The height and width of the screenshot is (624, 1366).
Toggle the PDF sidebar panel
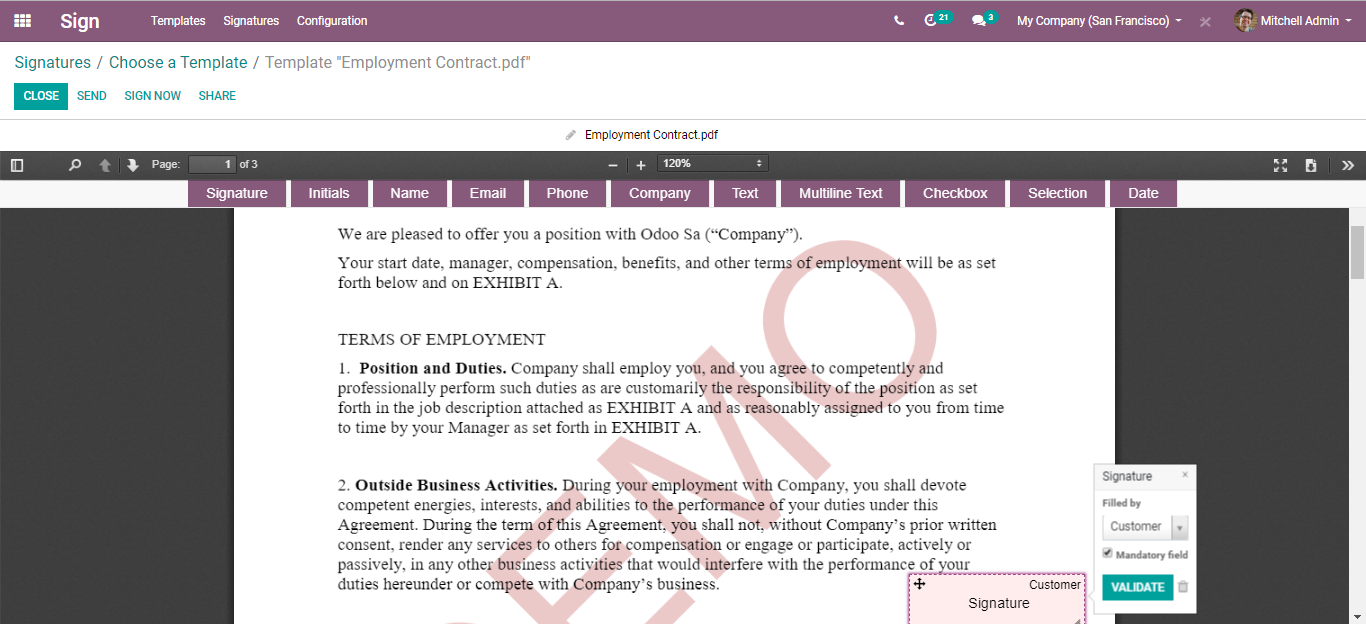pyautogui.click(x=17, y=165)
